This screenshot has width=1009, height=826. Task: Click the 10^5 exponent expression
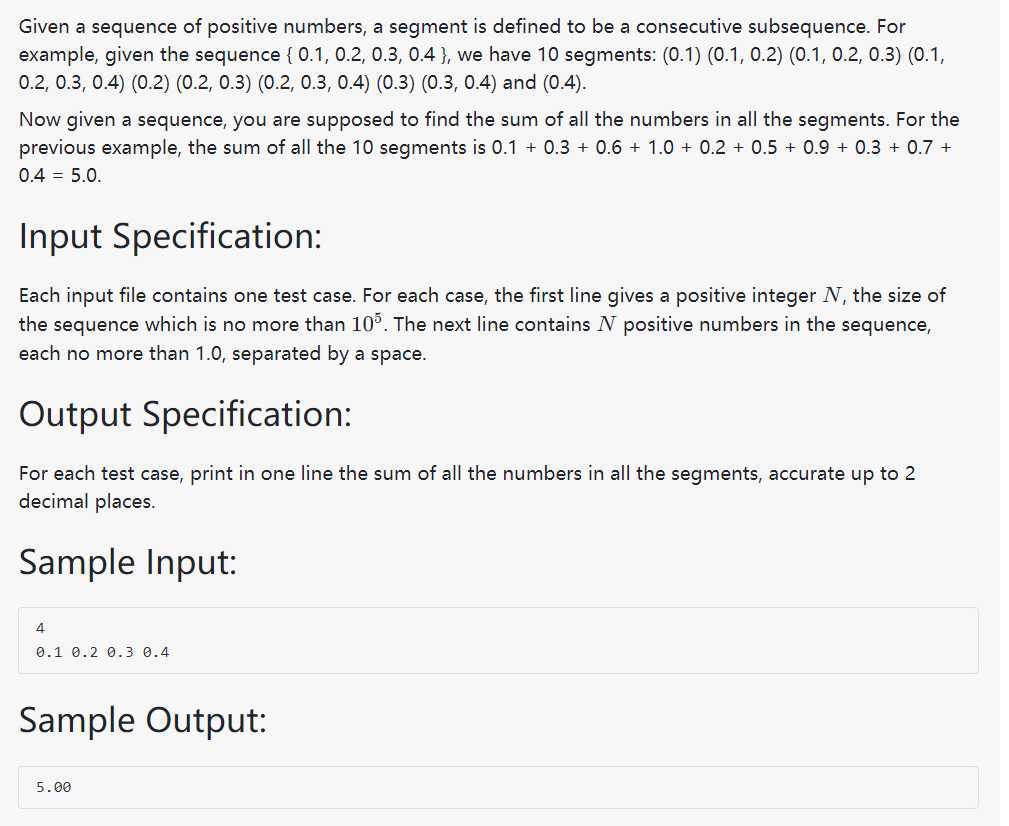point(367,322)
